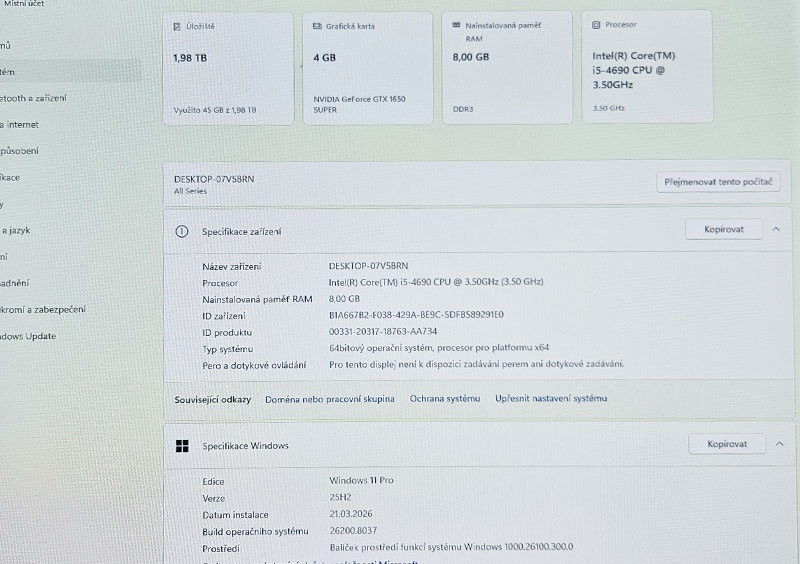Open the Grafická karta card
This screenshot has height=564, width=800.
[368, 68]
